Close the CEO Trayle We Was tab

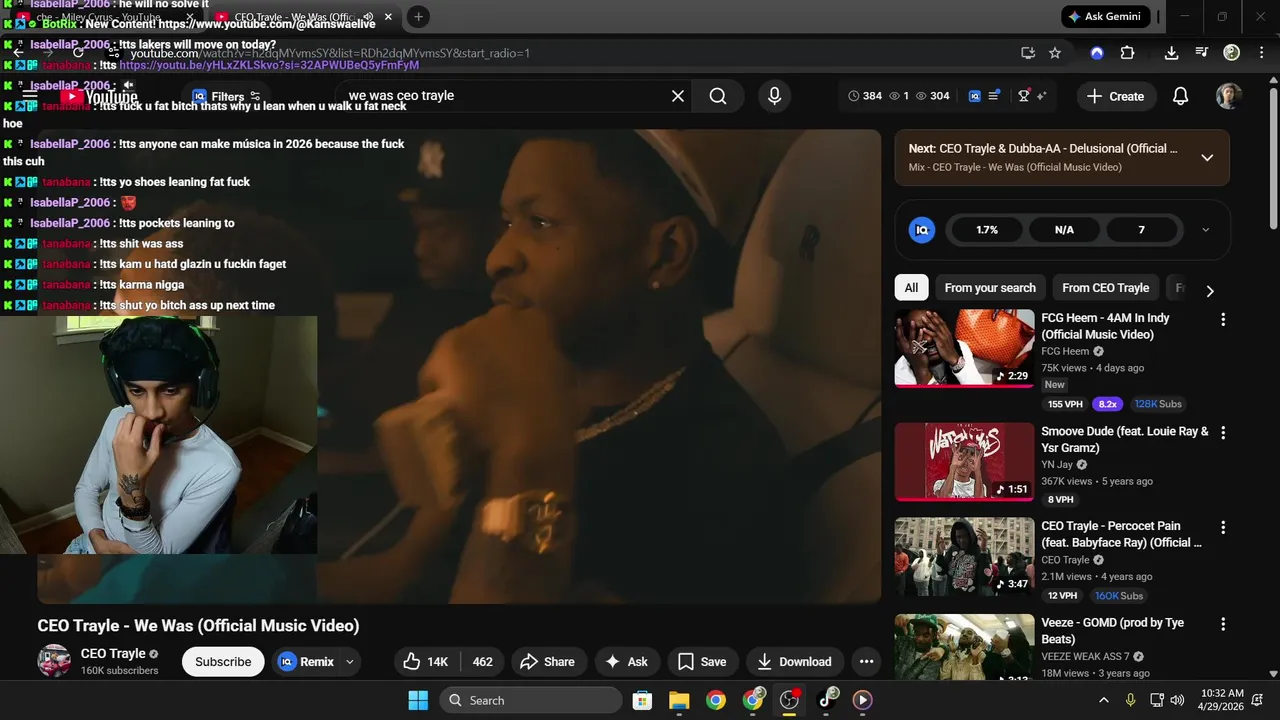click(x=388, y=17)
